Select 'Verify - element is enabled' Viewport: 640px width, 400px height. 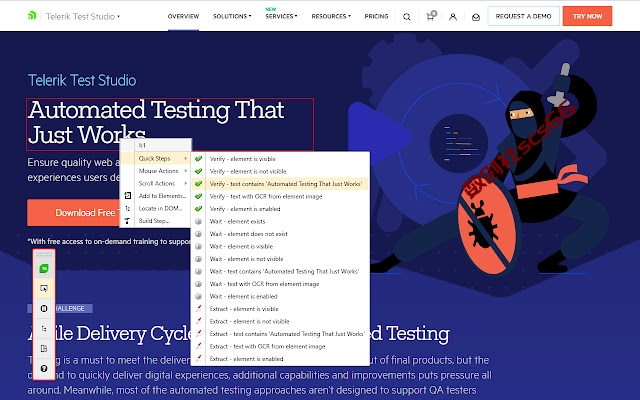(x=280, y=209)
